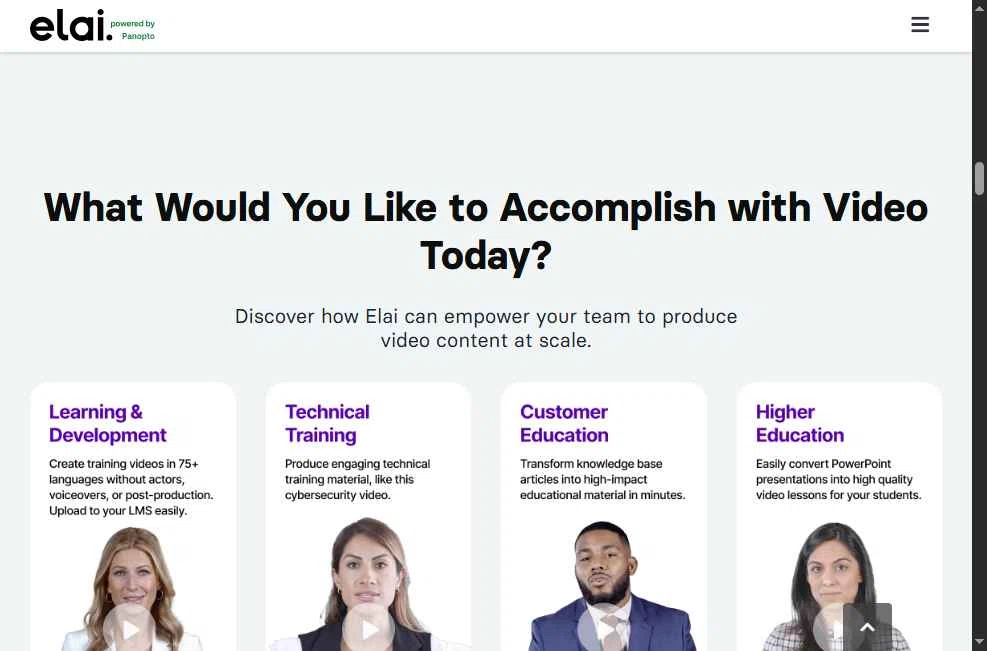The height and width of the screenshot is (651, 987).
Task: Click the Elai logo
Action: [70, 27]
